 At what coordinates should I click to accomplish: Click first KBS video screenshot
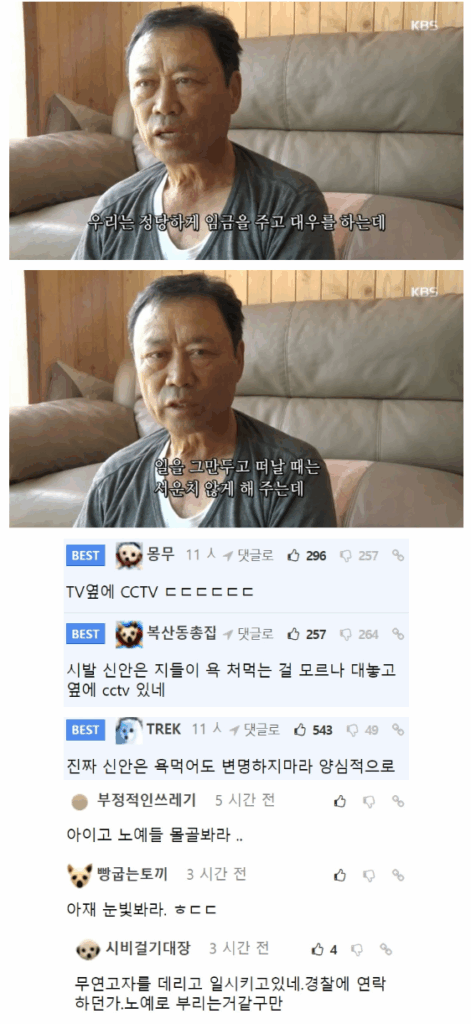[236, 131]
